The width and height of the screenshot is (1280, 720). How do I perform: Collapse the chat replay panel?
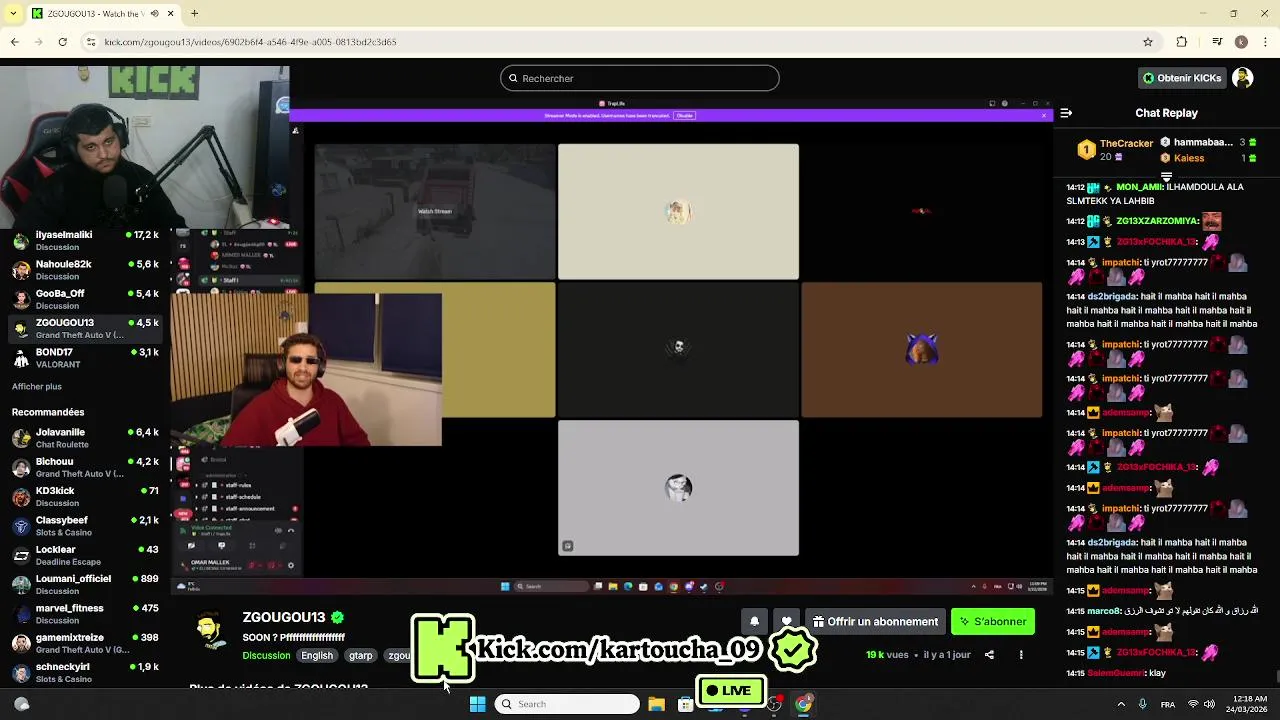1066,113
